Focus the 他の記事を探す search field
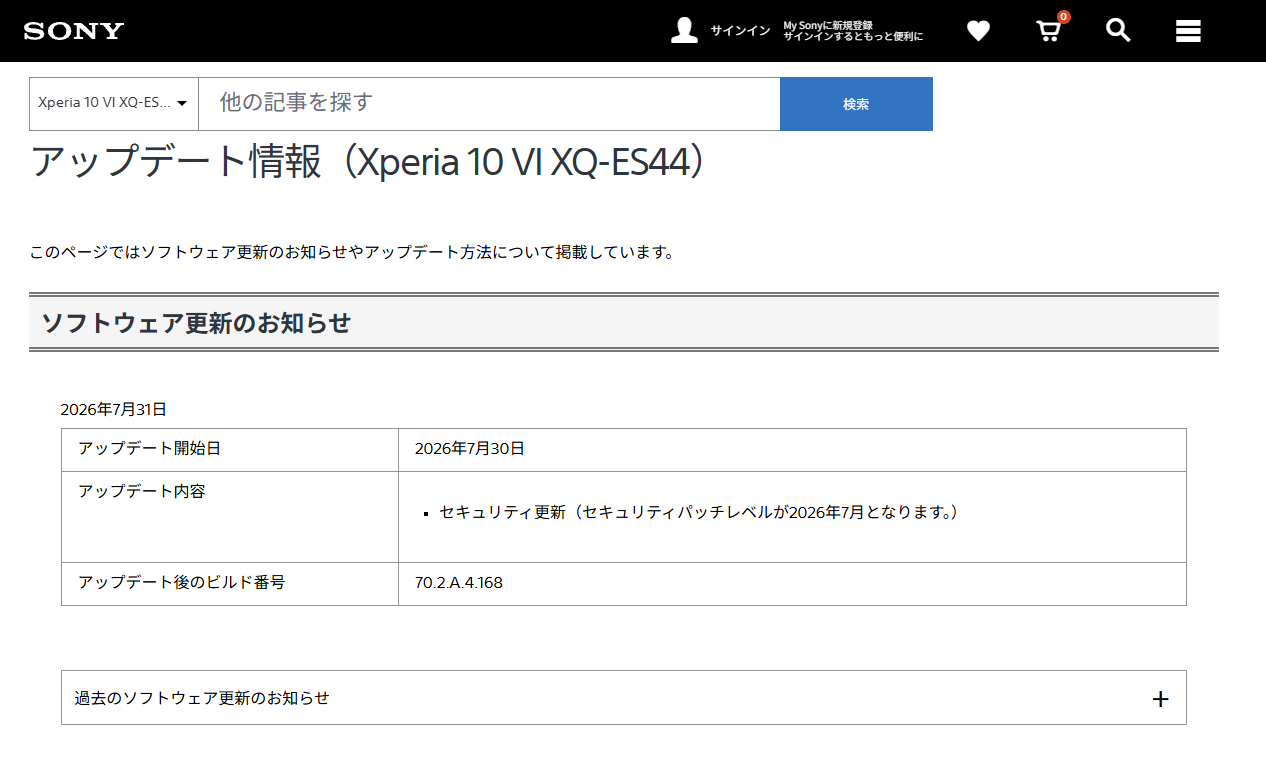Screen dimensions: 1266x764 [489, 103]
